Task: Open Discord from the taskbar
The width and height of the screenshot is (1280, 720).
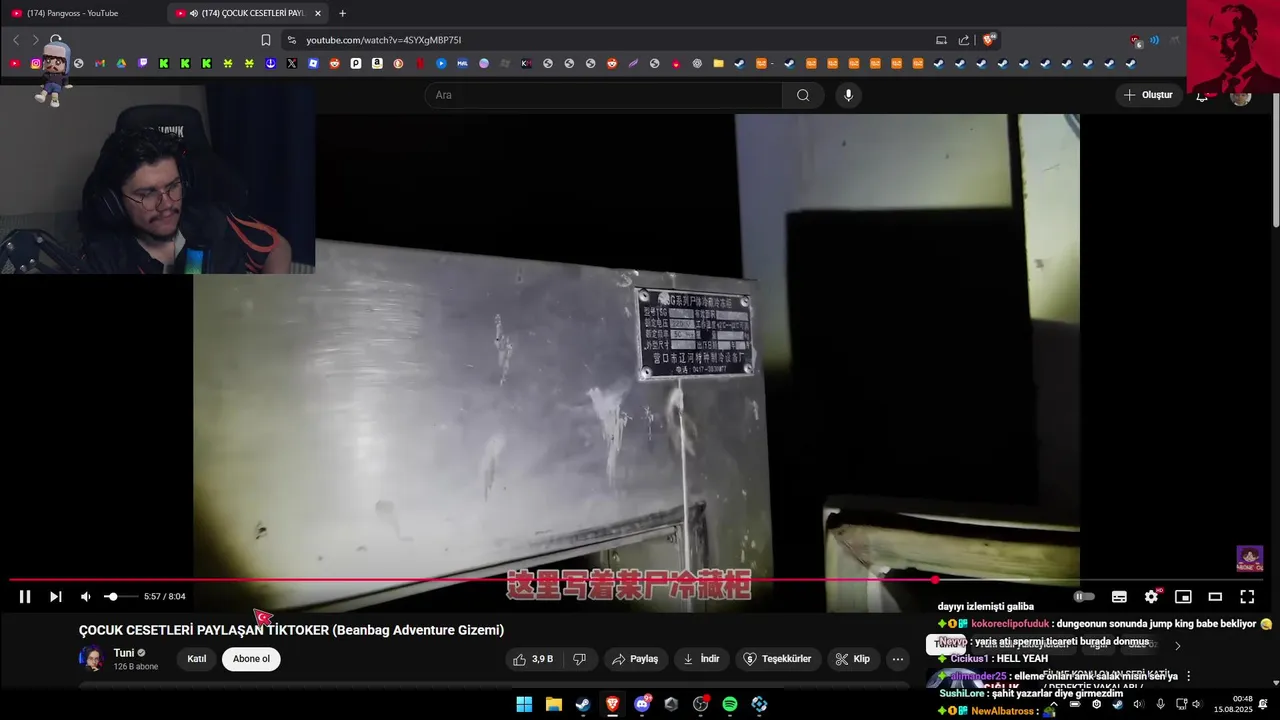Action: [642, 704]
